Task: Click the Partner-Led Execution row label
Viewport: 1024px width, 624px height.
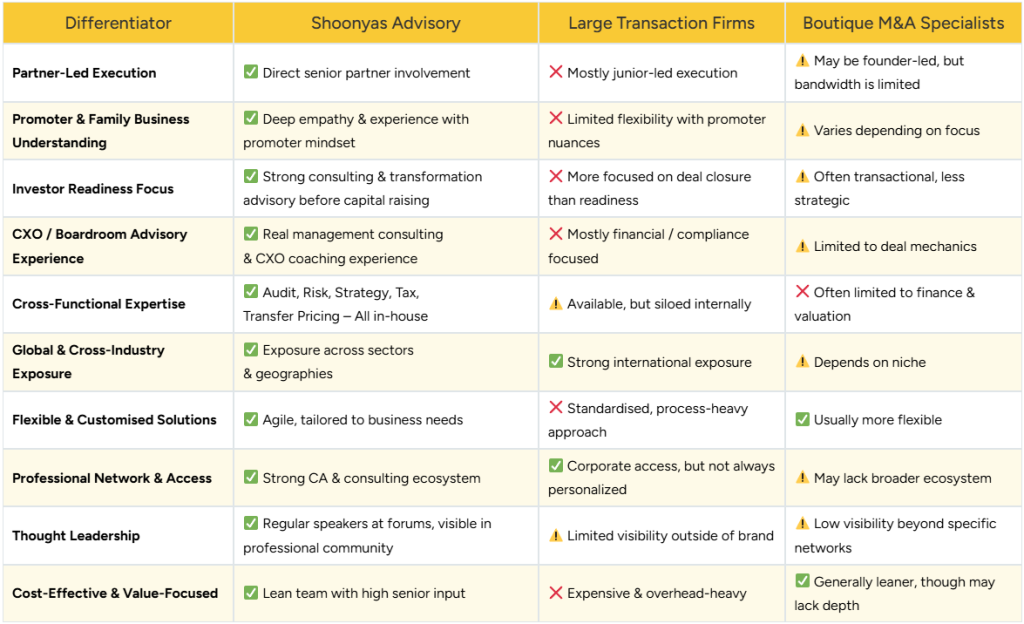Action: pos(84,73)
